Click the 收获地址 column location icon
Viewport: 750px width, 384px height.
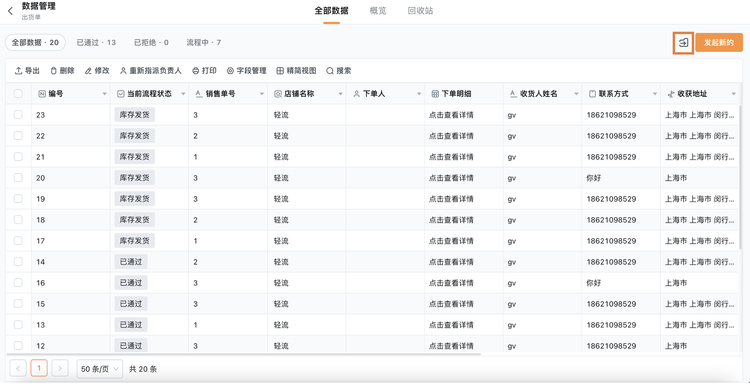(x=671, y=94)
